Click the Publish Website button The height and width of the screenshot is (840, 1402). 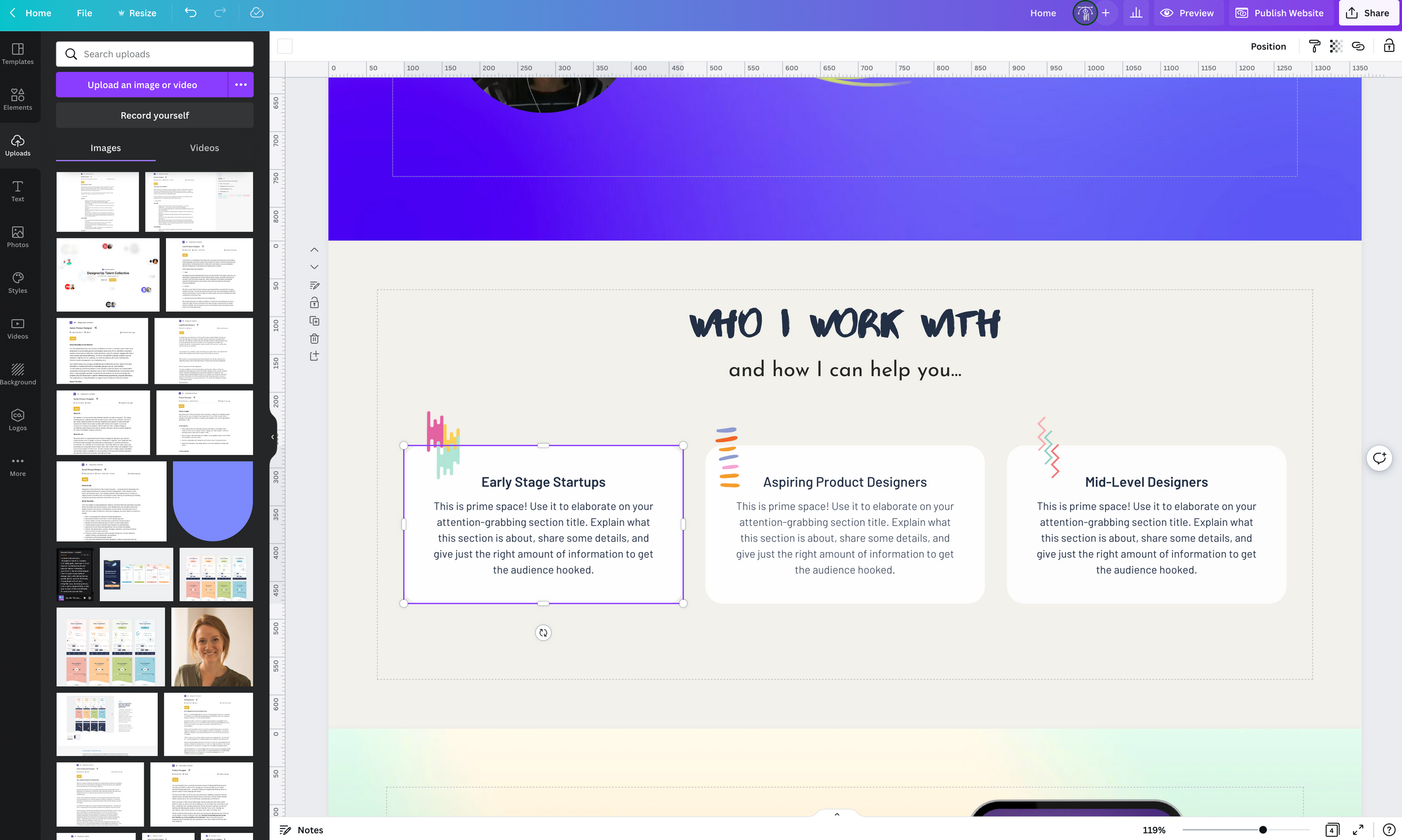(1280, 12)
